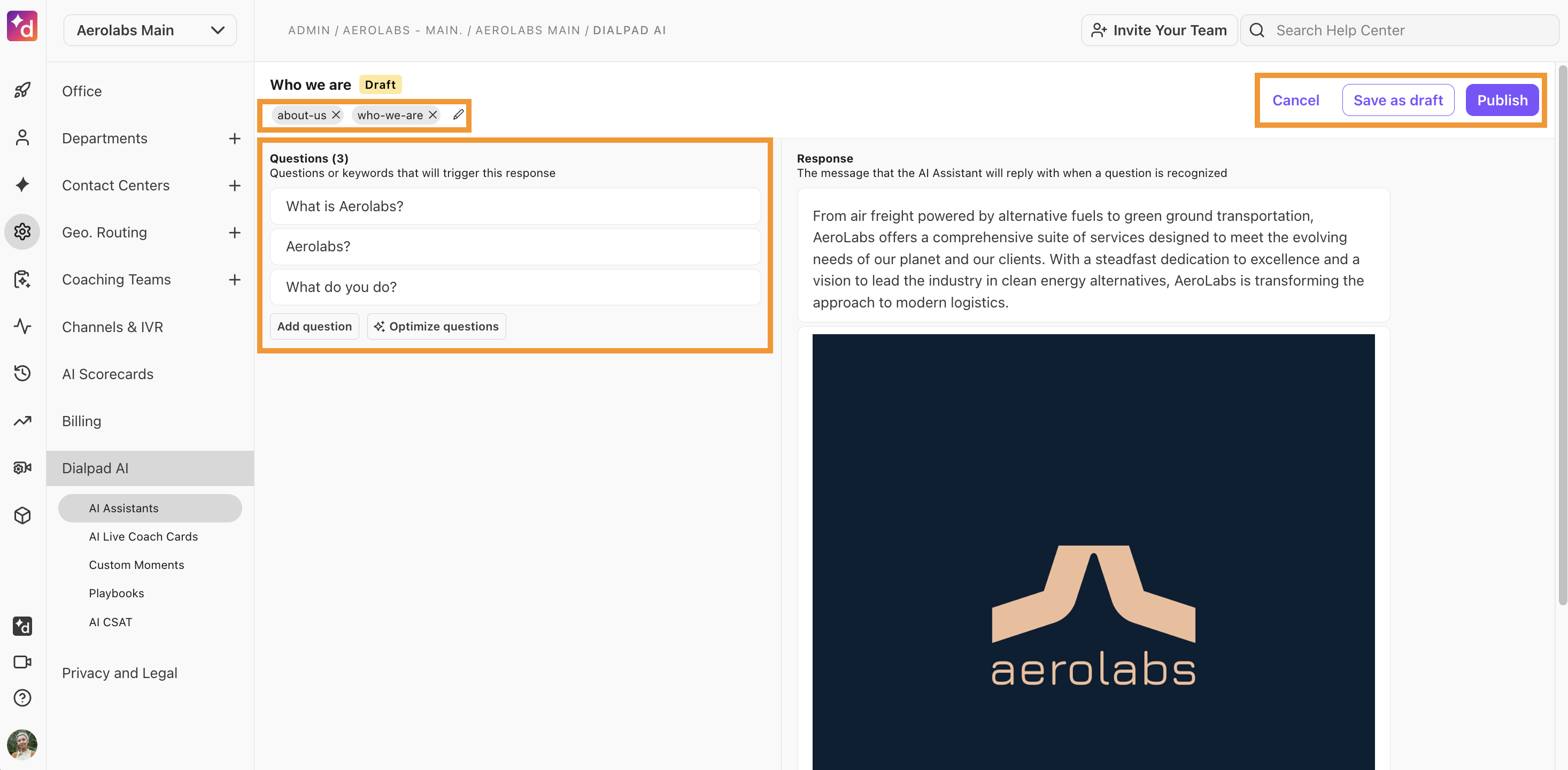Viewport: 1568px width, 770px height.
Task: Open the trending analytics icon in sidebar
Action: coord(22,421)
